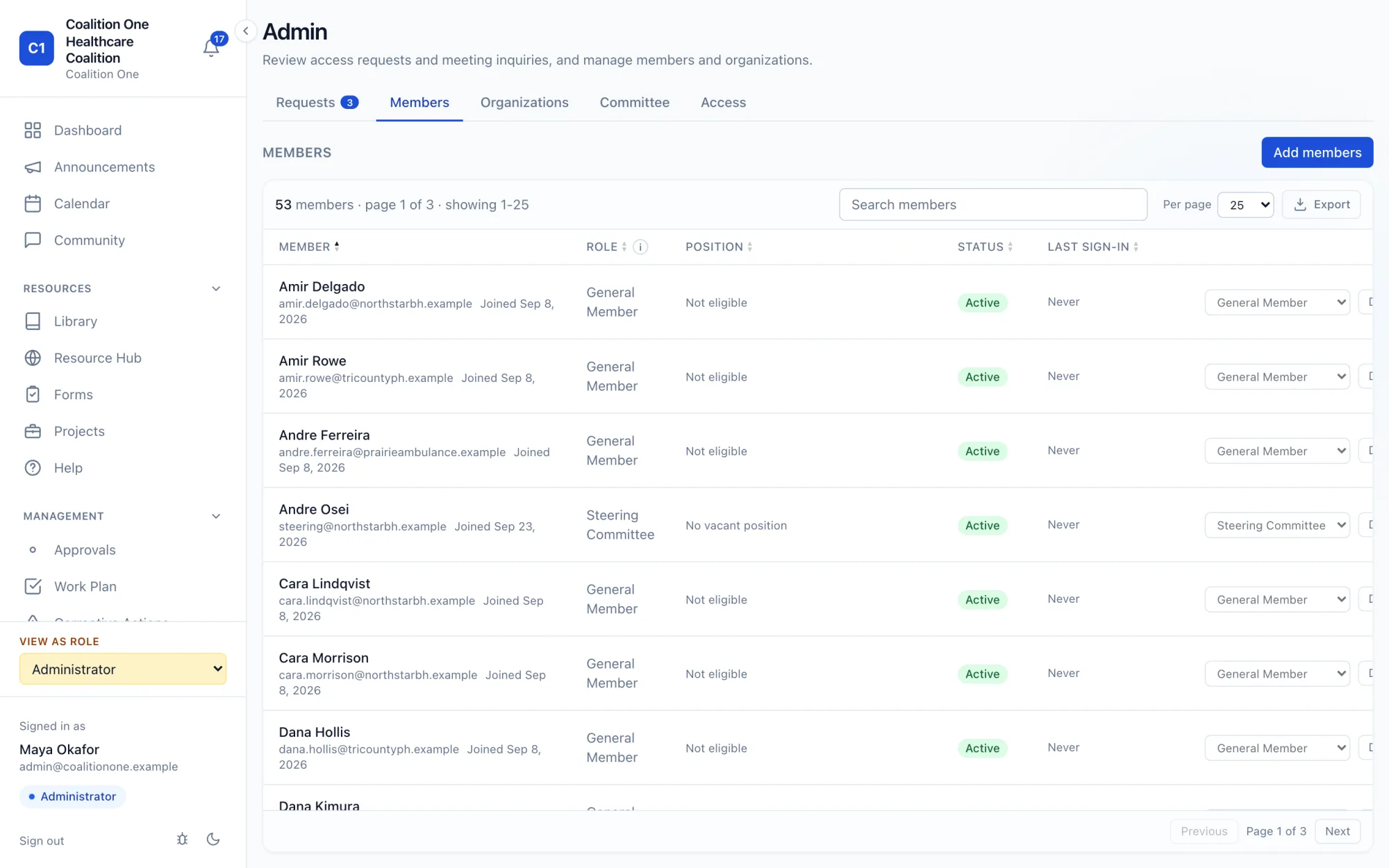Sort by Status column arrows
Screen dimensions: 1389x868
tap(1010, 247)
